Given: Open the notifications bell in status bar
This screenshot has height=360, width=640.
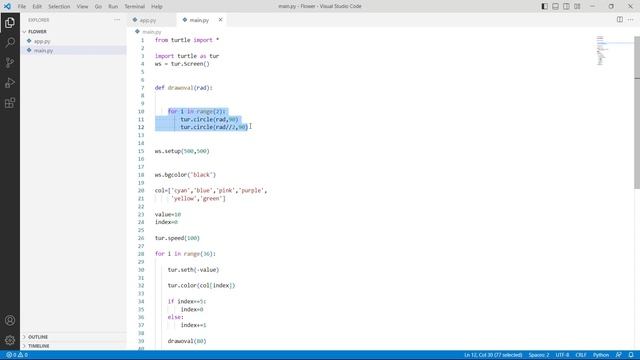Looking at the screenshot, I should tap(631, 355).
